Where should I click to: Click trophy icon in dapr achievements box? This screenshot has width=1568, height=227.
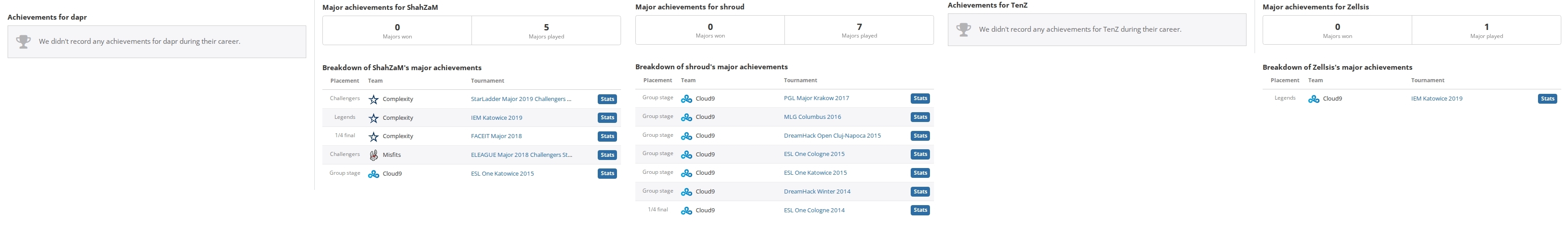click(x=23, y=41)
